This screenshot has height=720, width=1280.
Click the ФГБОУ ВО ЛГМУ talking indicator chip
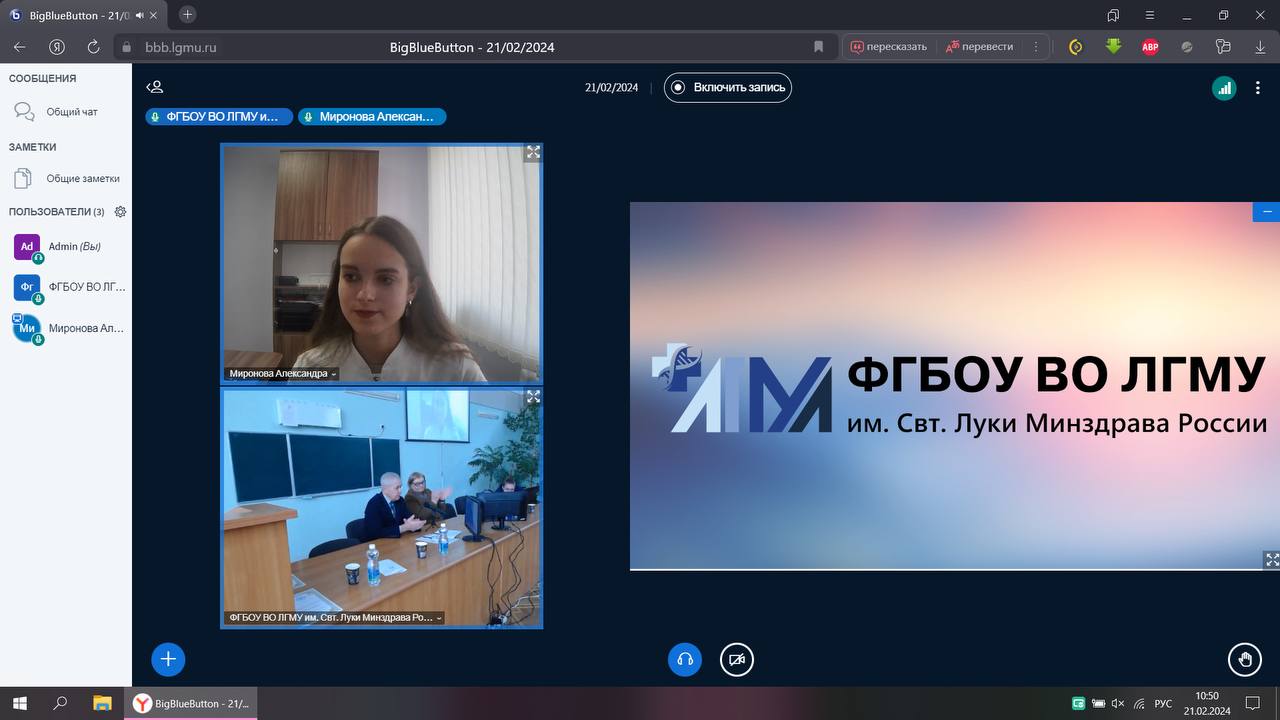click(219, 117)
